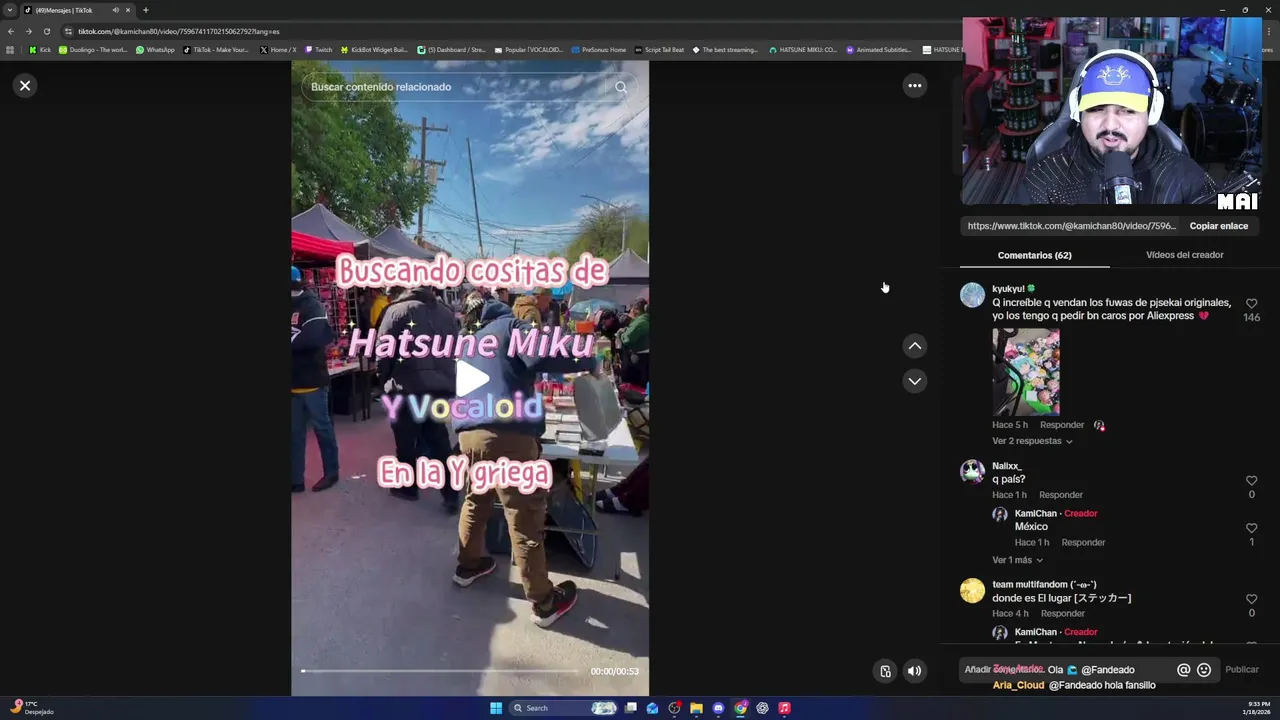The height and width of the screenshot is (720, 1280).
Task: Go to the next video with down arrow
Action: point(914,381)
